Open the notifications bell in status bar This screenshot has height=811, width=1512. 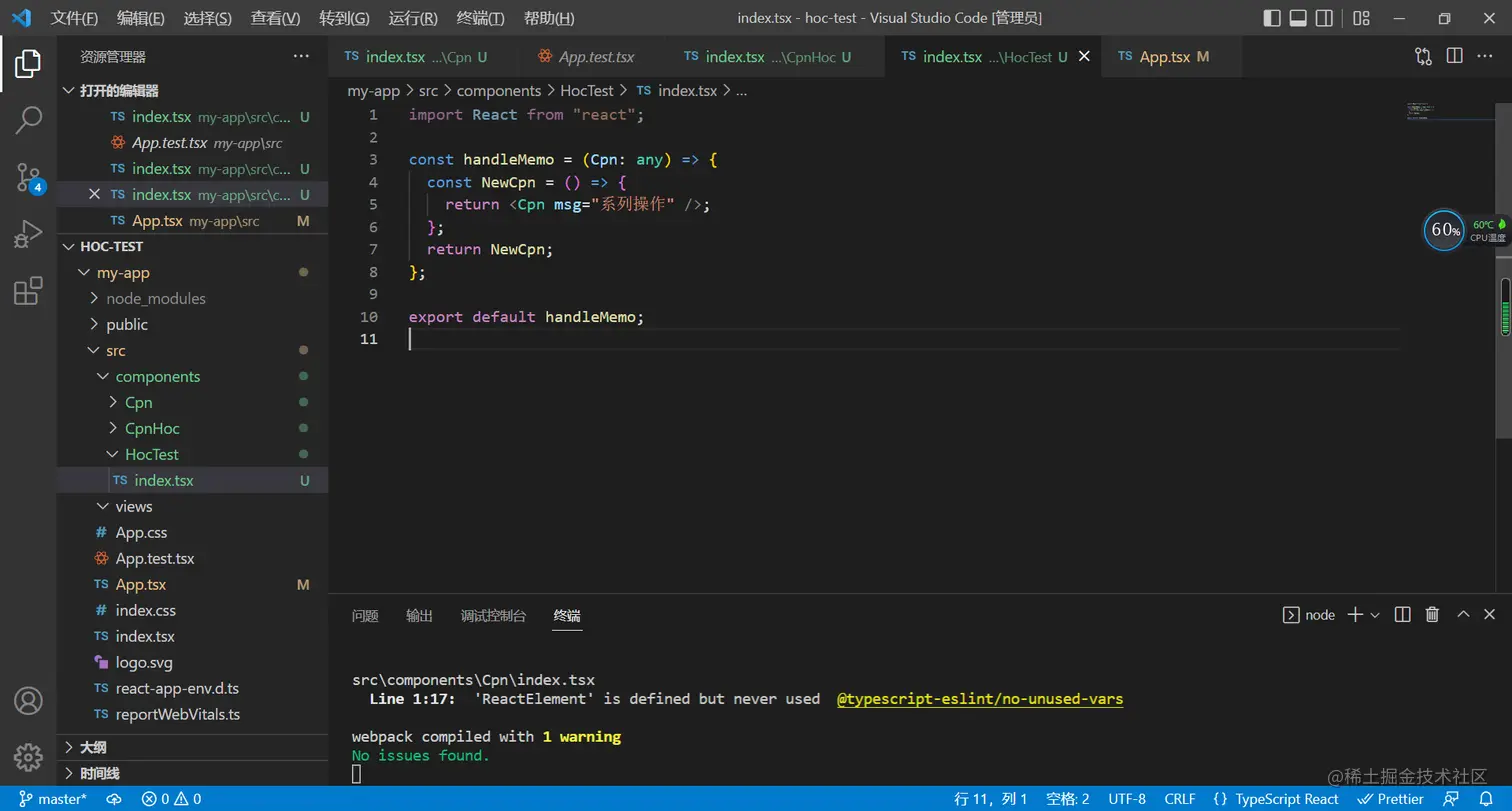[1486, 799]
